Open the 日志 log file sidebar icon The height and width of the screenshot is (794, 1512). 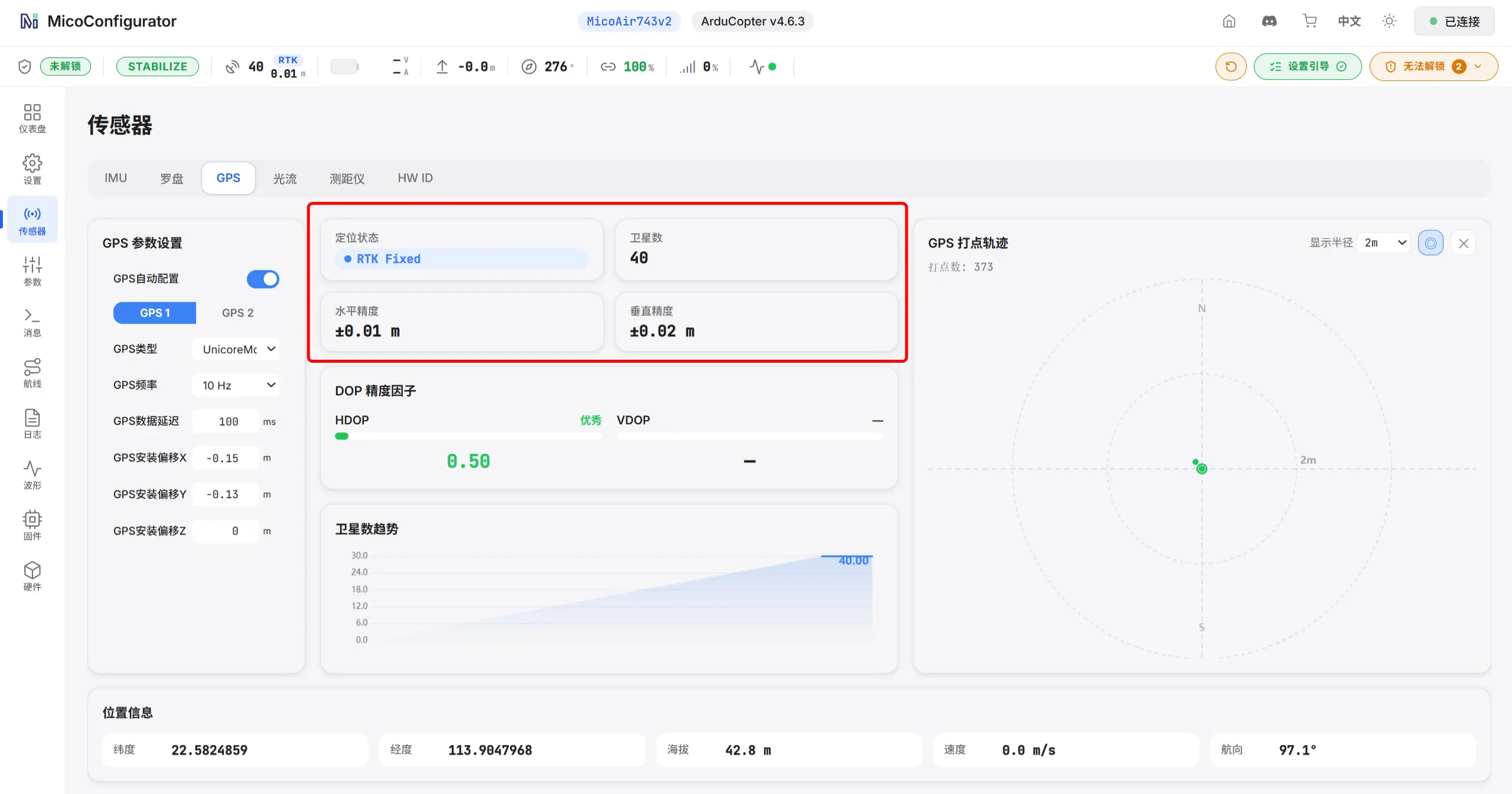32,423
